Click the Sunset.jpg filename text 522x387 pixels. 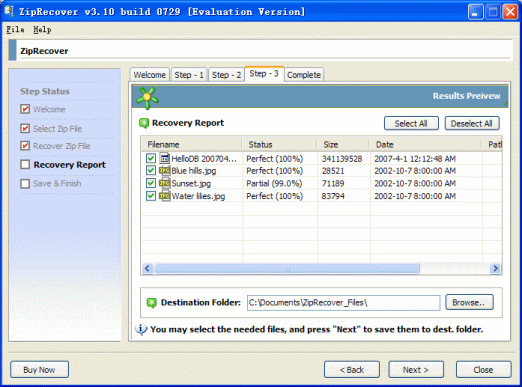(191, 184)
